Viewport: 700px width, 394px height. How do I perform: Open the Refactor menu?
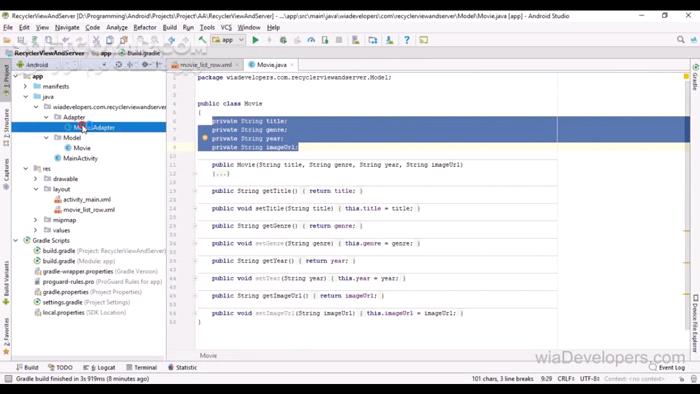(145, 28)
